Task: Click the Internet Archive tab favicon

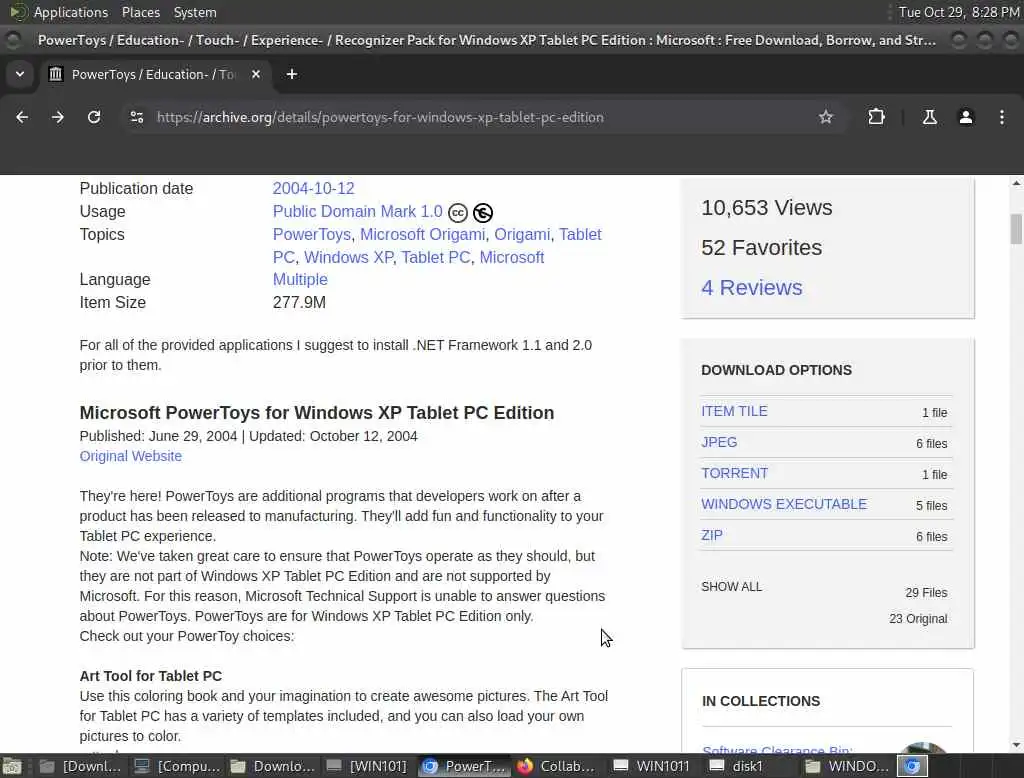Action: point(56,74)
